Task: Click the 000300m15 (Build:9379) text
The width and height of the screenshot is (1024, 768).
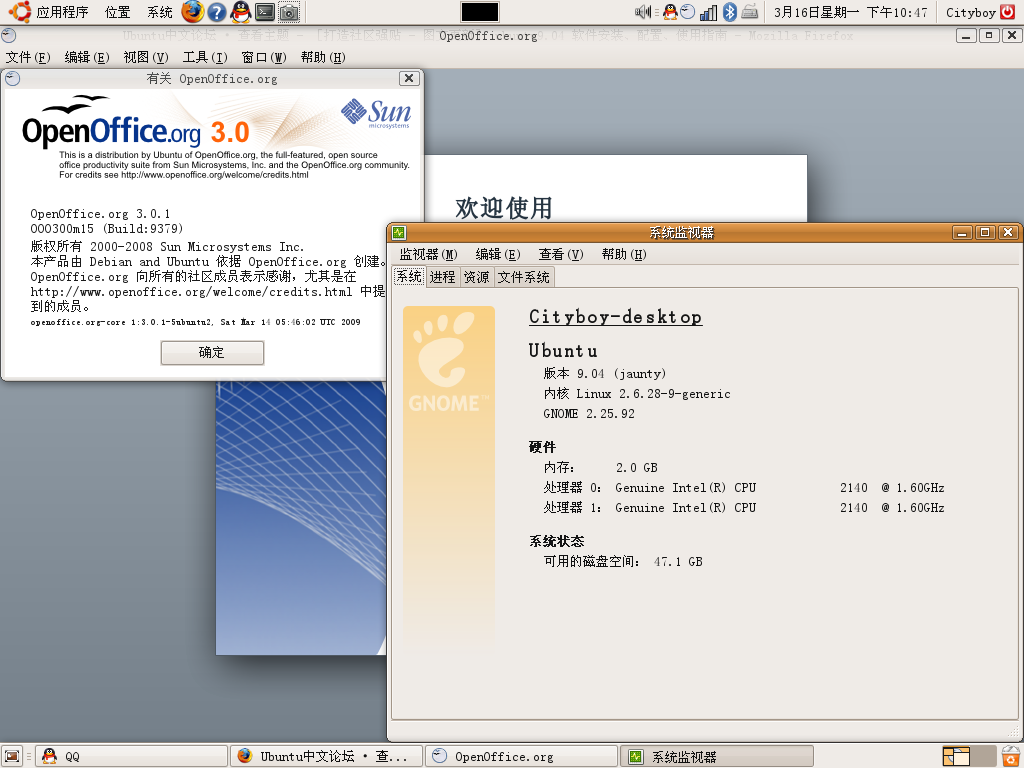Action: [x=106, y=229]
